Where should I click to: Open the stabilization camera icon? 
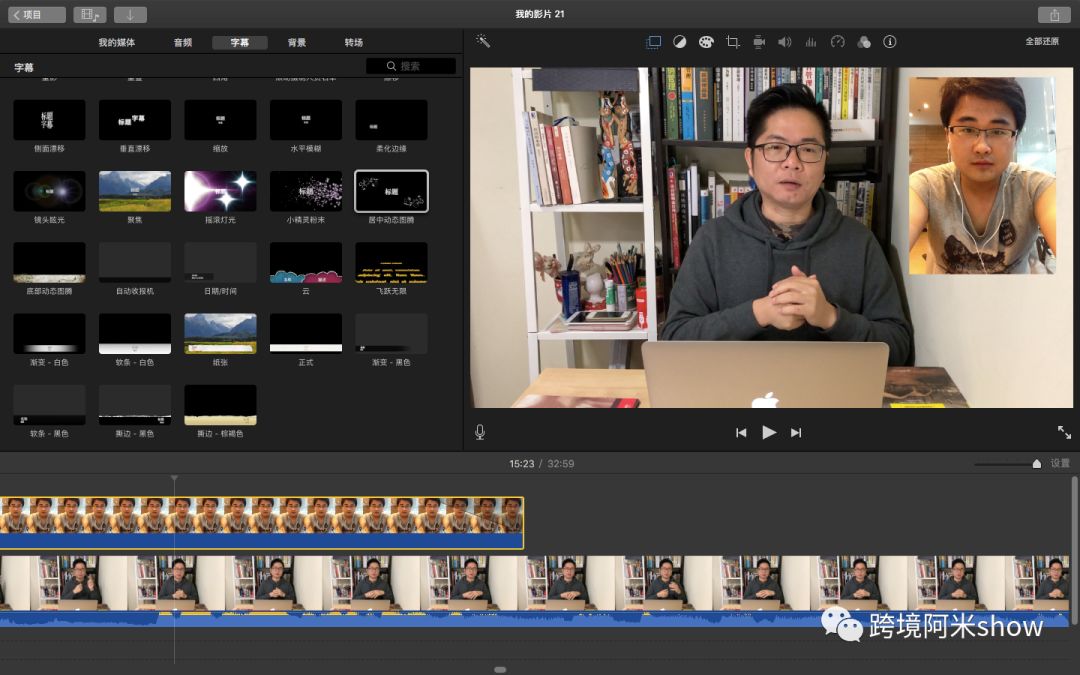[x=759, y=42]
